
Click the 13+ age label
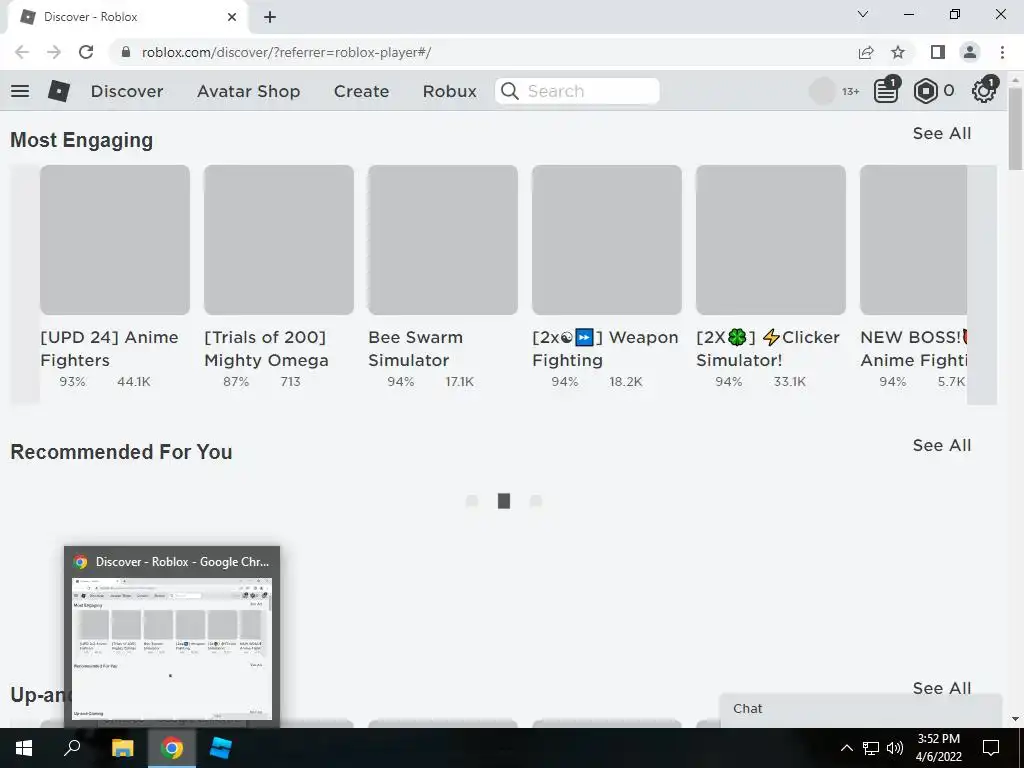[x=850, y=91]
